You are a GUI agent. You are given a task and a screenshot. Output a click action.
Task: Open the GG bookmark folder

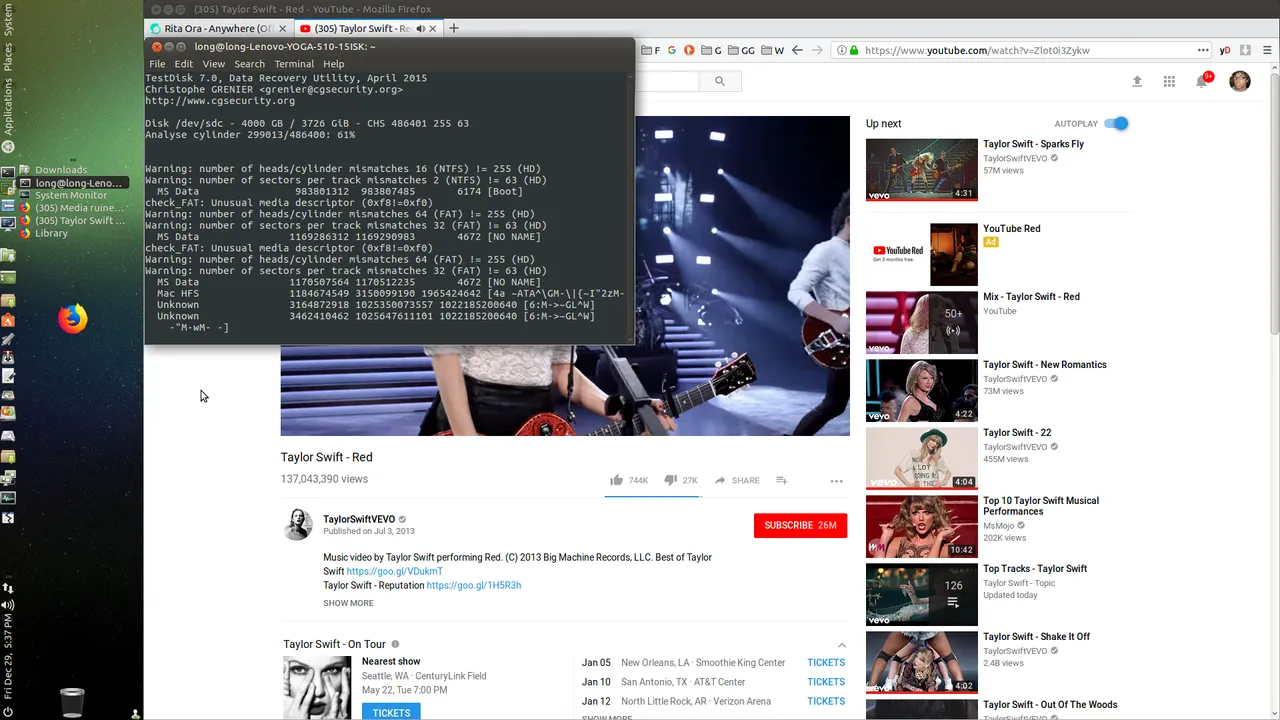click(742, 50)
